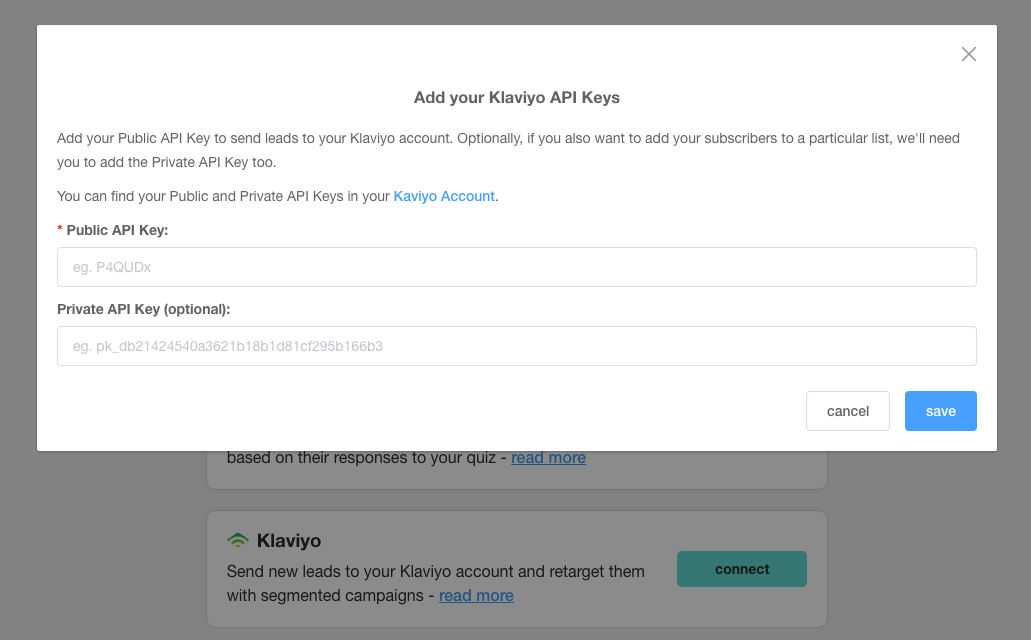Viewport: 1031px width, 640px height.
Task: Focus the Private API Key field
Action: point(517,346)
